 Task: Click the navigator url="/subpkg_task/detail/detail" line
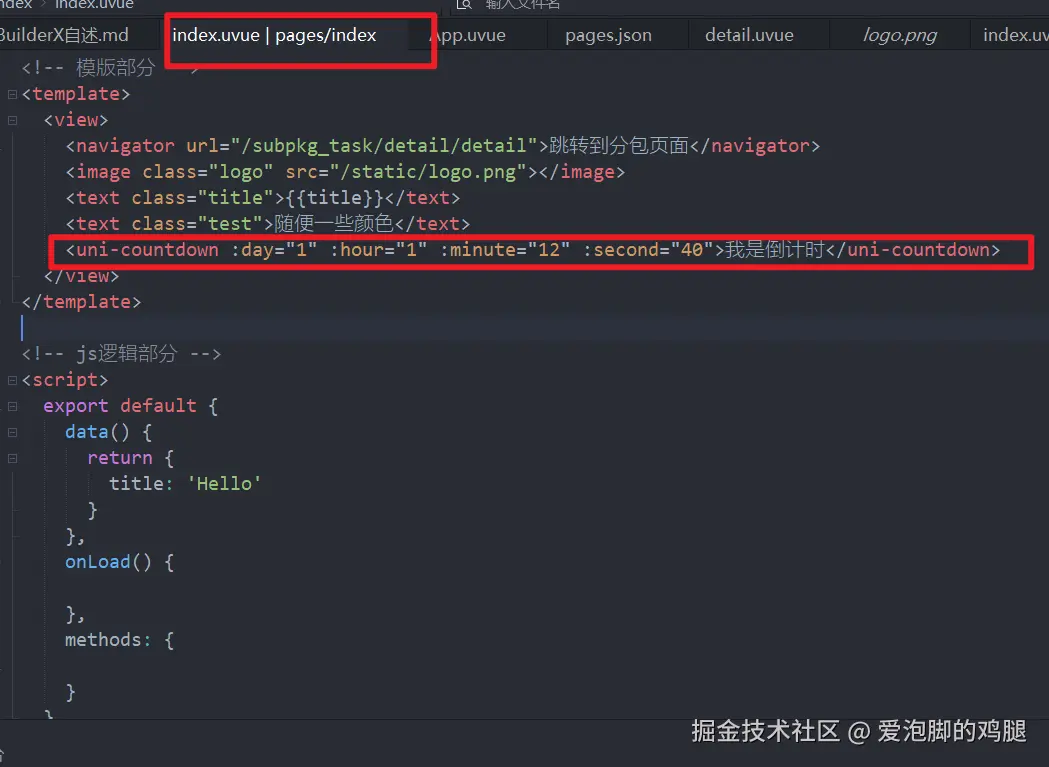tap(442, 146)
